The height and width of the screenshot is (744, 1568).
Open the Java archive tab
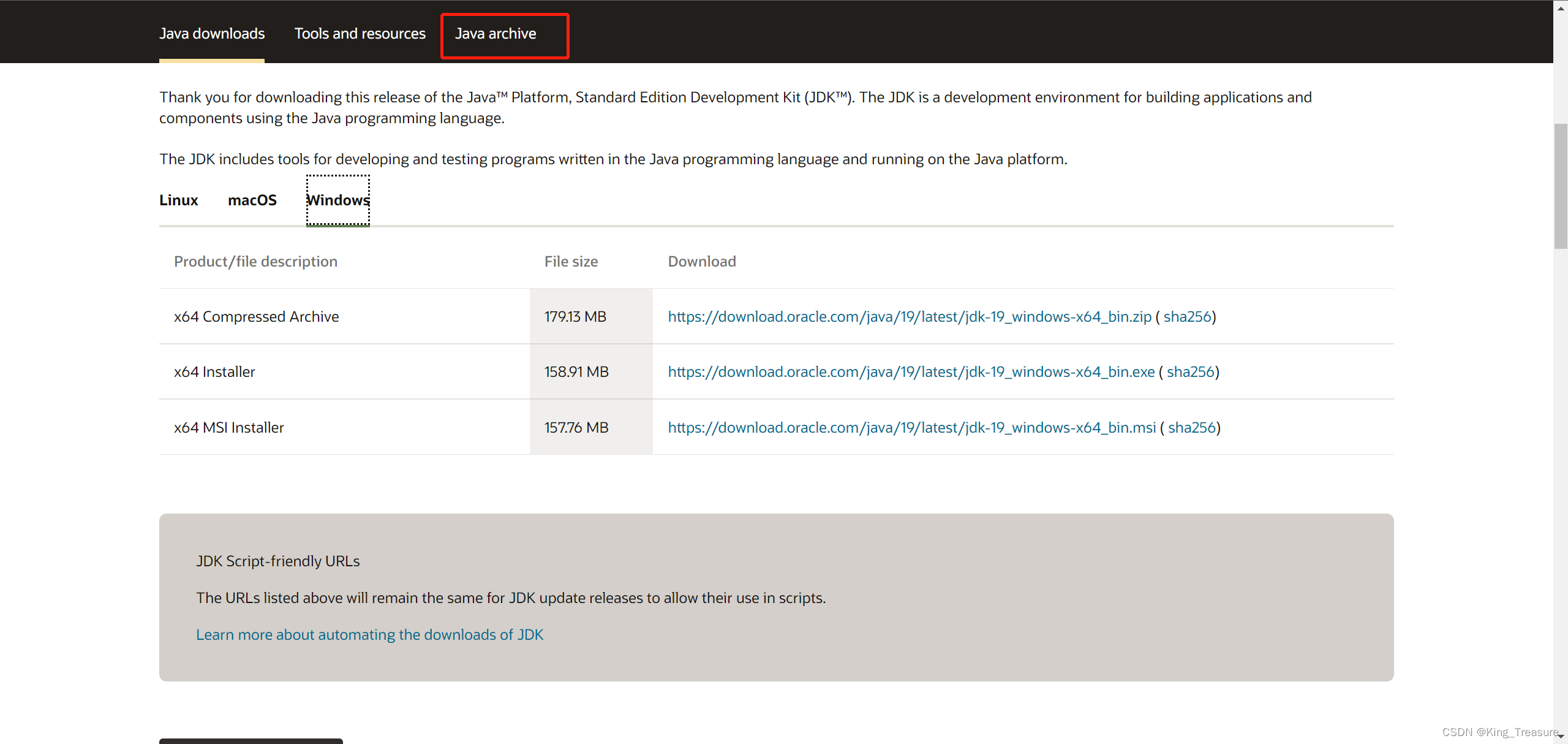(496, 34)
